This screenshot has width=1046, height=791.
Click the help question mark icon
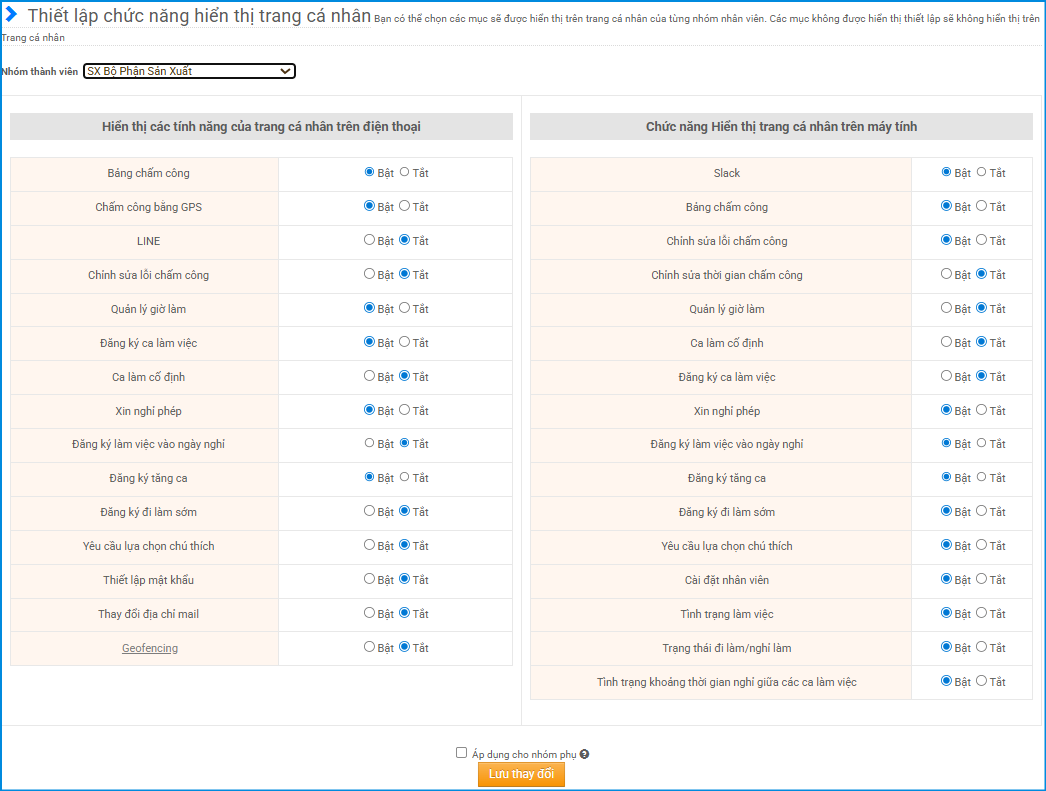coord(584,755)
